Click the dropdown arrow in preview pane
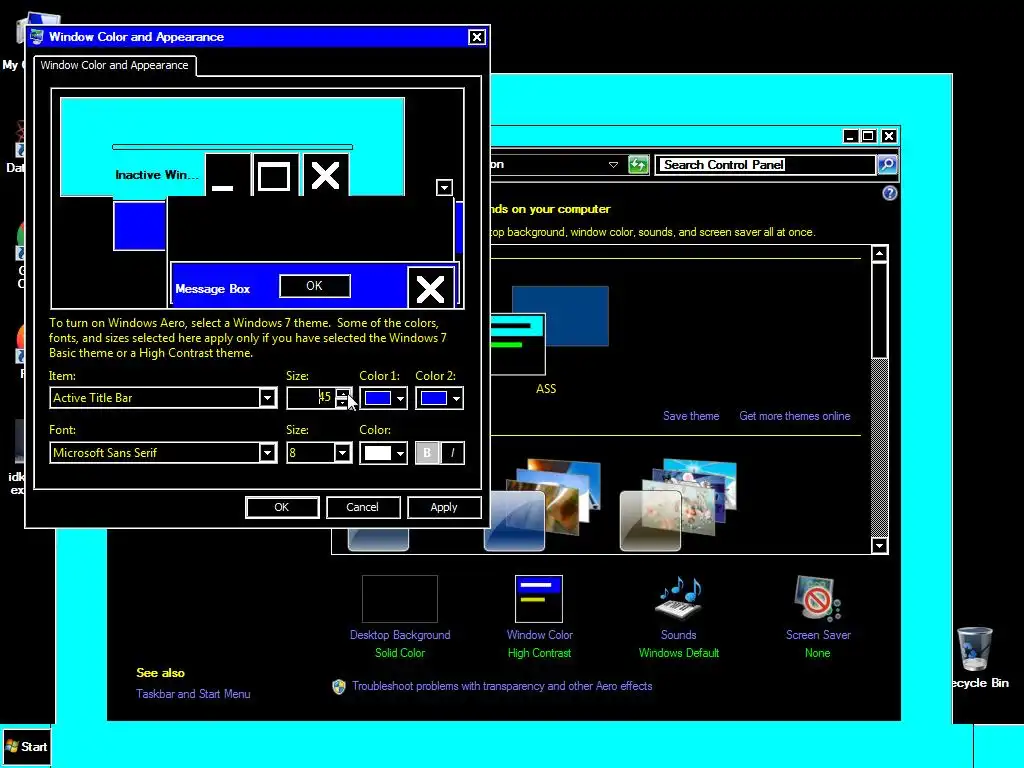 pyautogui.click(x=444, y=187)
